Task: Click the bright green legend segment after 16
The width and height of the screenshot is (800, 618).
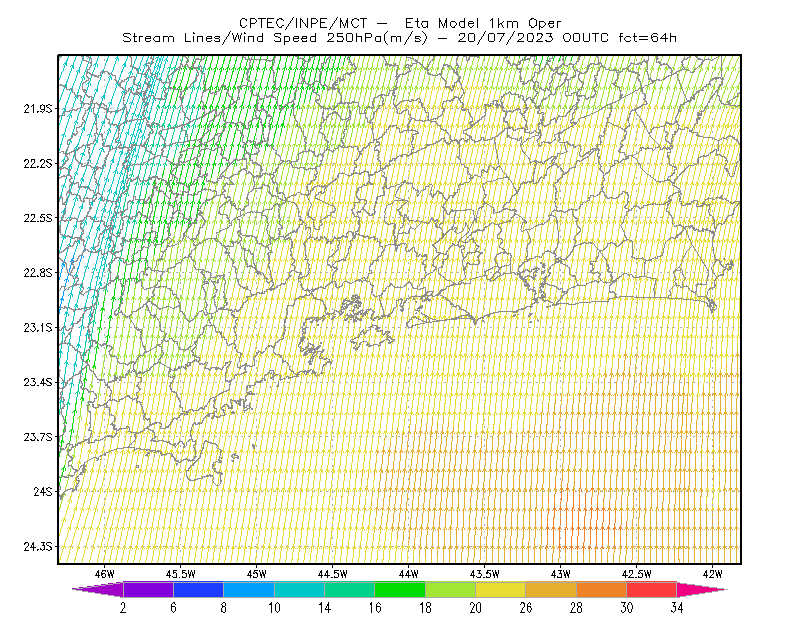Action: click(x=400, y=589)
